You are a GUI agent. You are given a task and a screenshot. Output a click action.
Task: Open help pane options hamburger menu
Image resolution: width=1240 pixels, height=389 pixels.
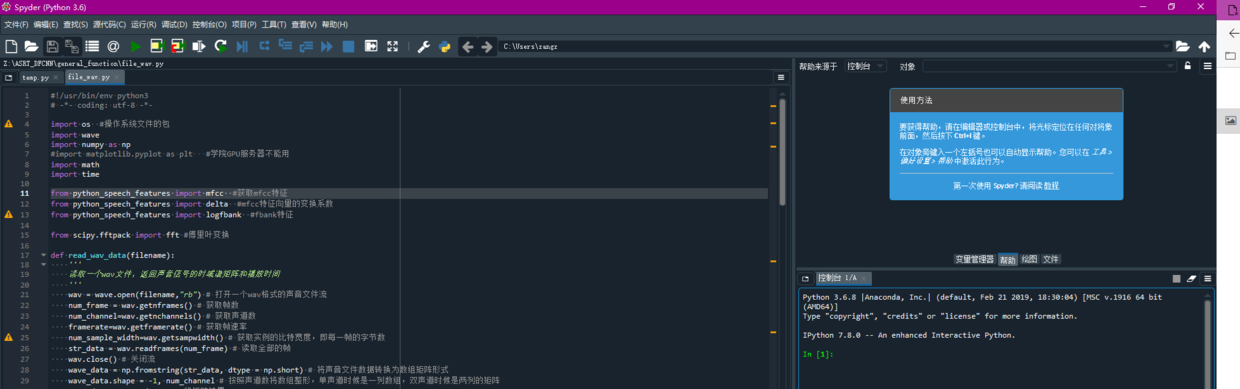(1207, 66)
